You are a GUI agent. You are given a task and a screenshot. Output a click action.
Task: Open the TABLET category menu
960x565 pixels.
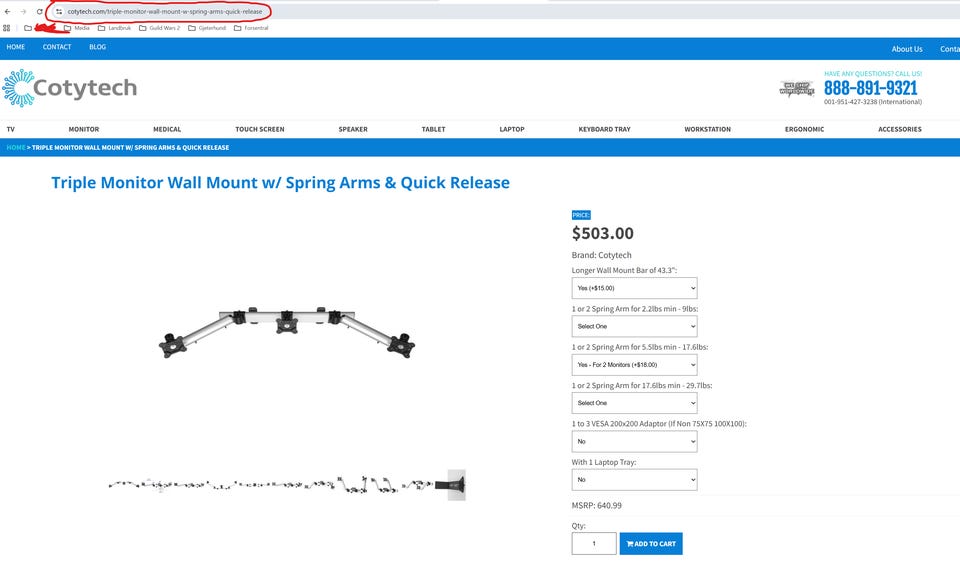[433, 129]
